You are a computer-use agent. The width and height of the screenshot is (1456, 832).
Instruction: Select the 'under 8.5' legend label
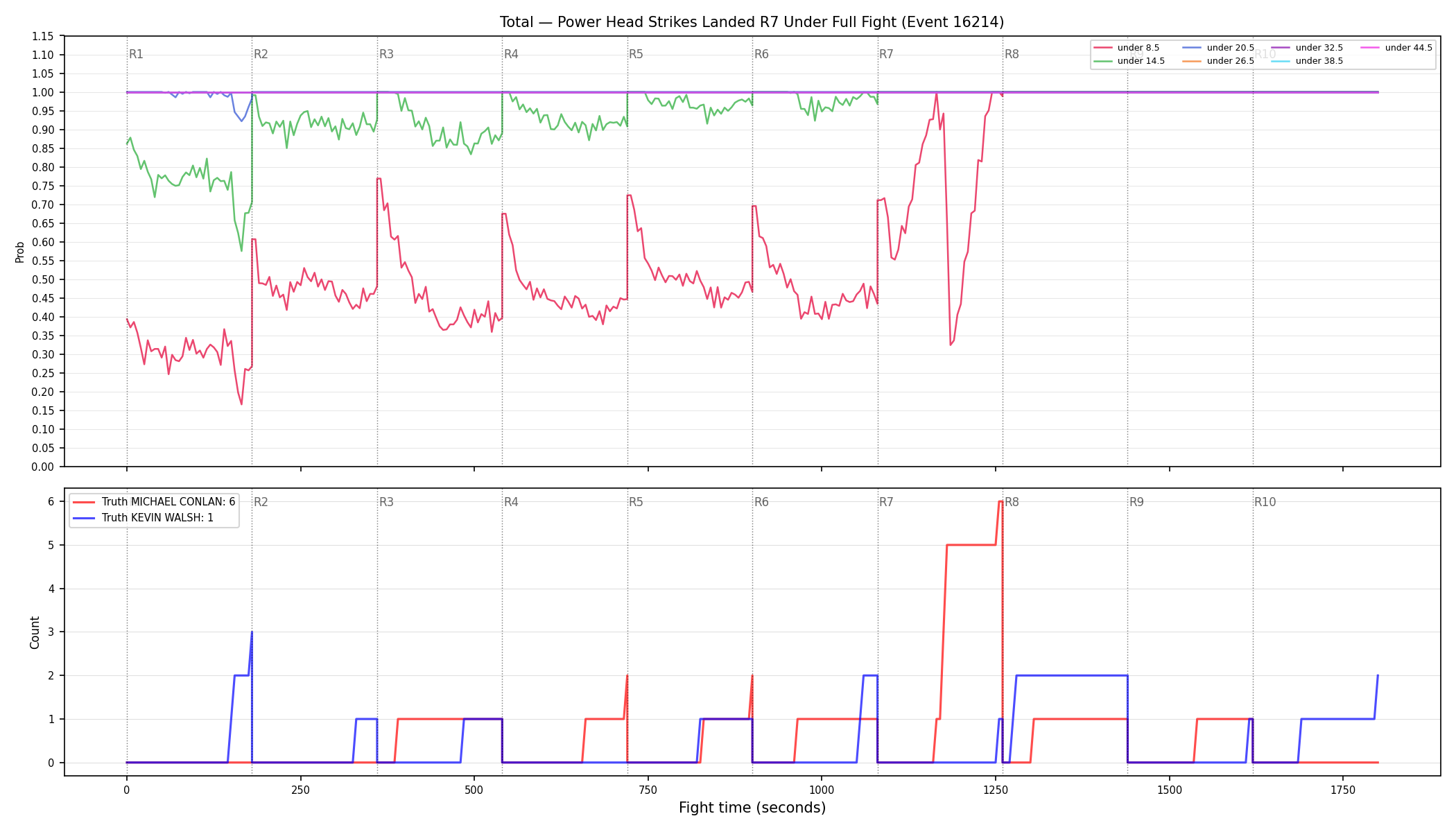(1138, 48)
